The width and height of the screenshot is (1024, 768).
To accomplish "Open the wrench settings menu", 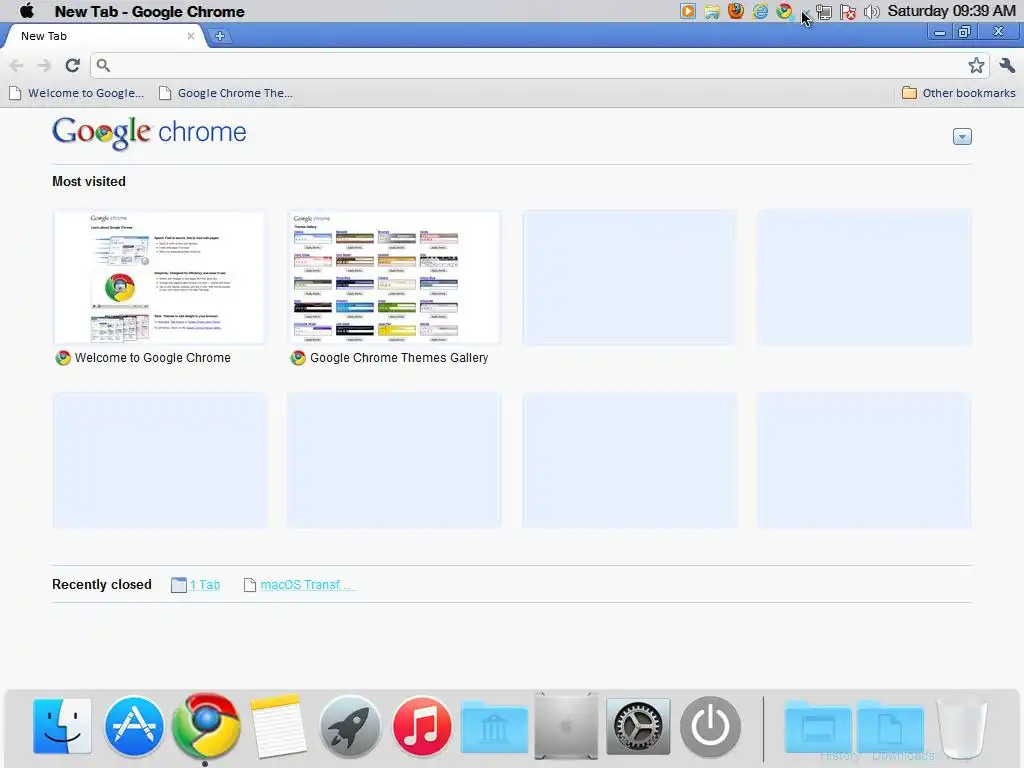I will click(x=1007, y=65).
